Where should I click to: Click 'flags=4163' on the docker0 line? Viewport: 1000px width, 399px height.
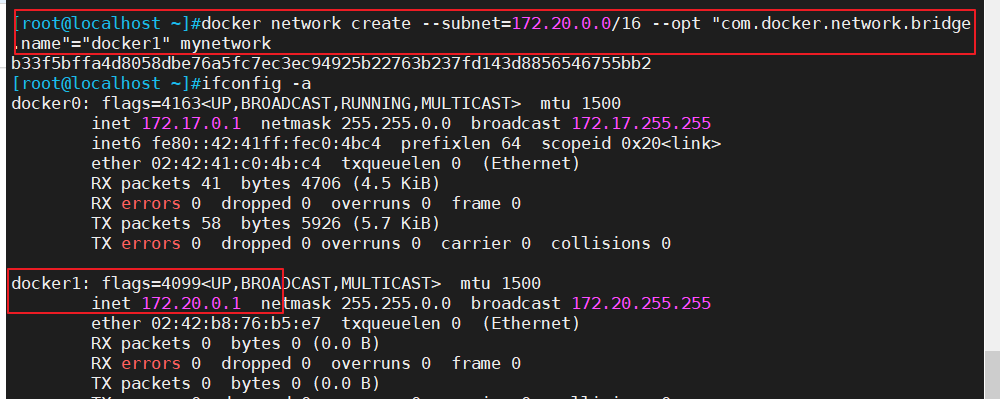pyautogui.click(x=151, y=103)
